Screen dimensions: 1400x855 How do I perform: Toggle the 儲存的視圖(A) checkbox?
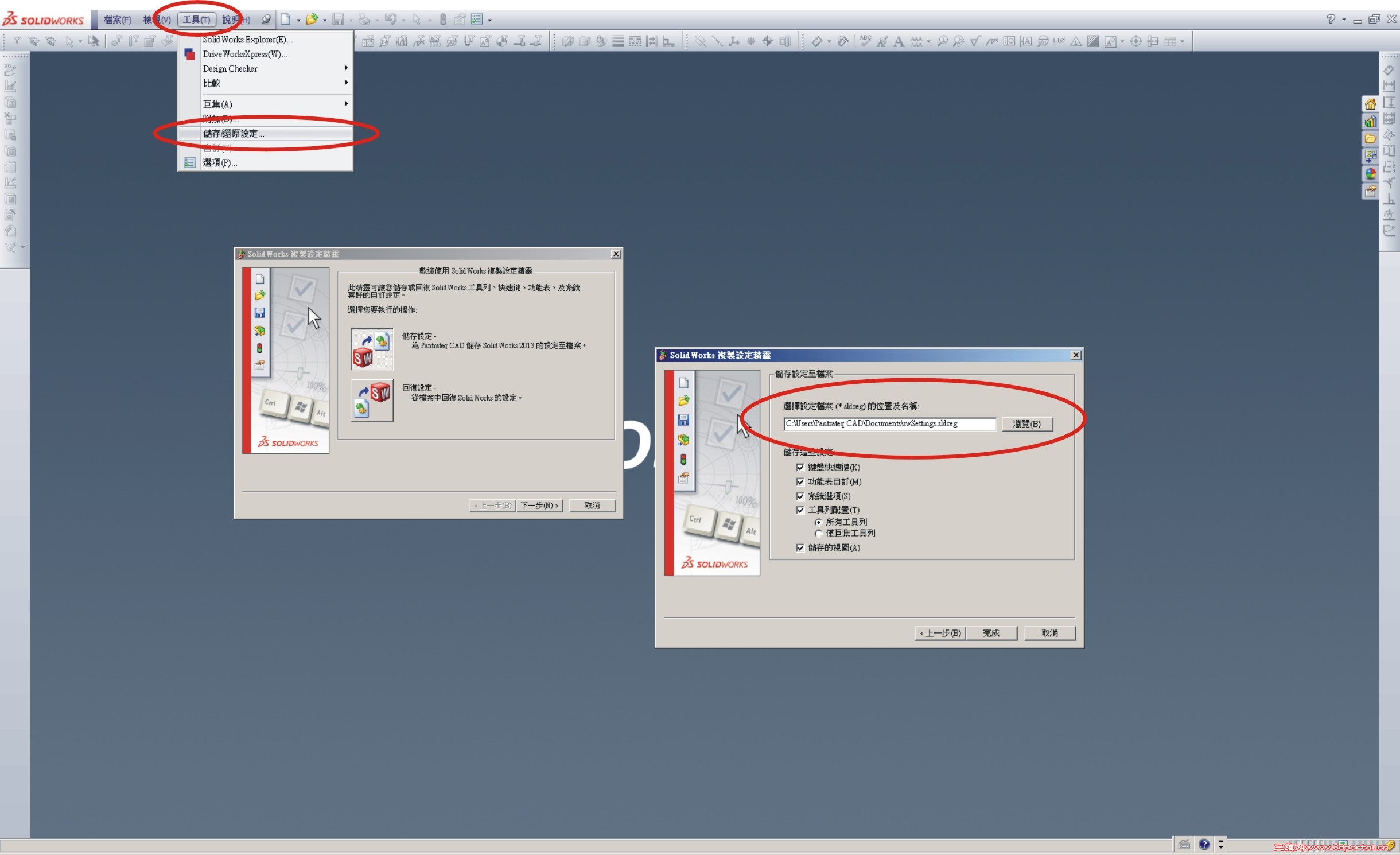(x=800, y=548)
